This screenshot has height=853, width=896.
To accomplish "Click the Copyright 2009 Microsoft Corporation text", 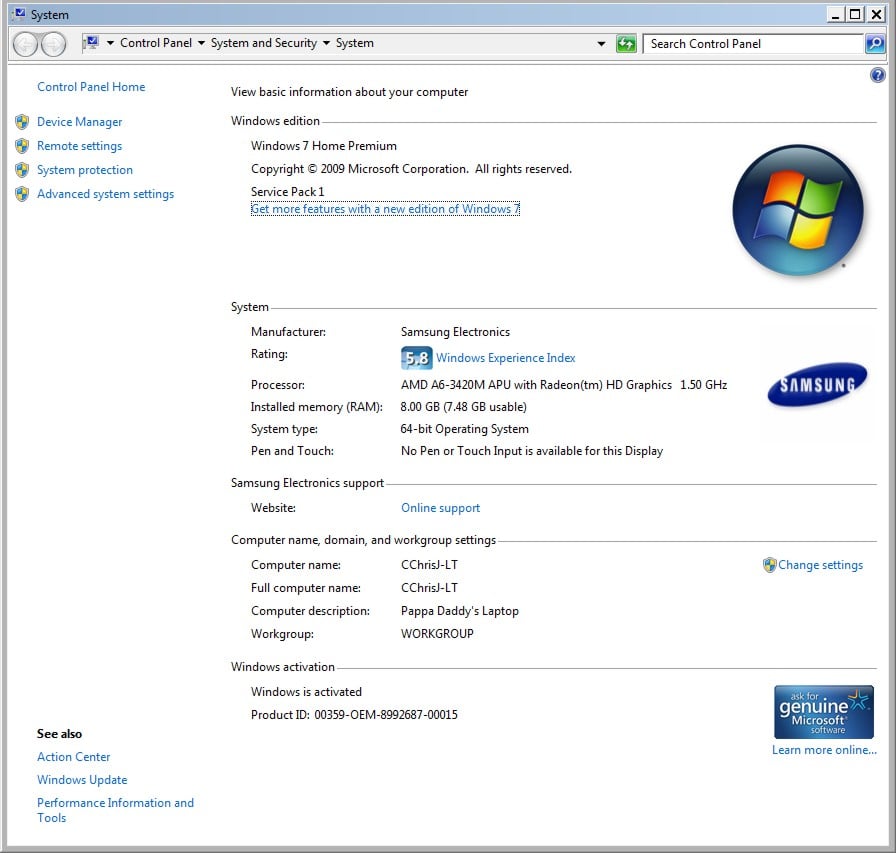I will pos(411,169).
